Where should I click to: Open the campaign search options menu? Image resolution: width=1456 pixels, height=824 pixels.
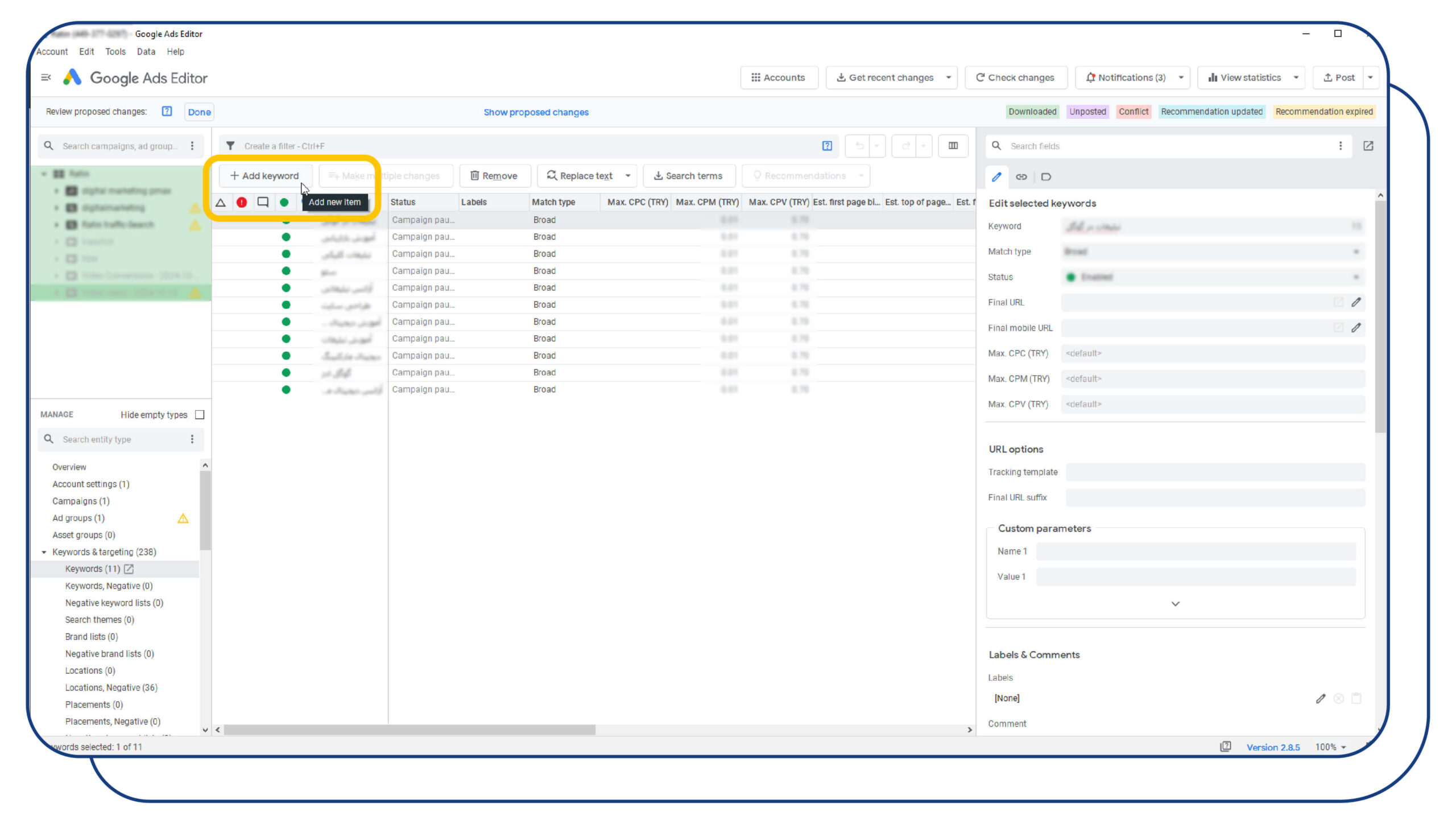(192, 146)
